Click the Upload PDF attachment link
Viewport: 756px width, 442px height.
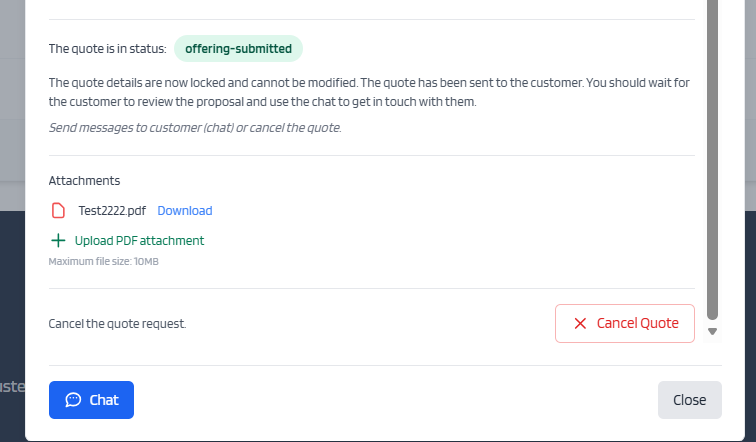tap(139, 241)
